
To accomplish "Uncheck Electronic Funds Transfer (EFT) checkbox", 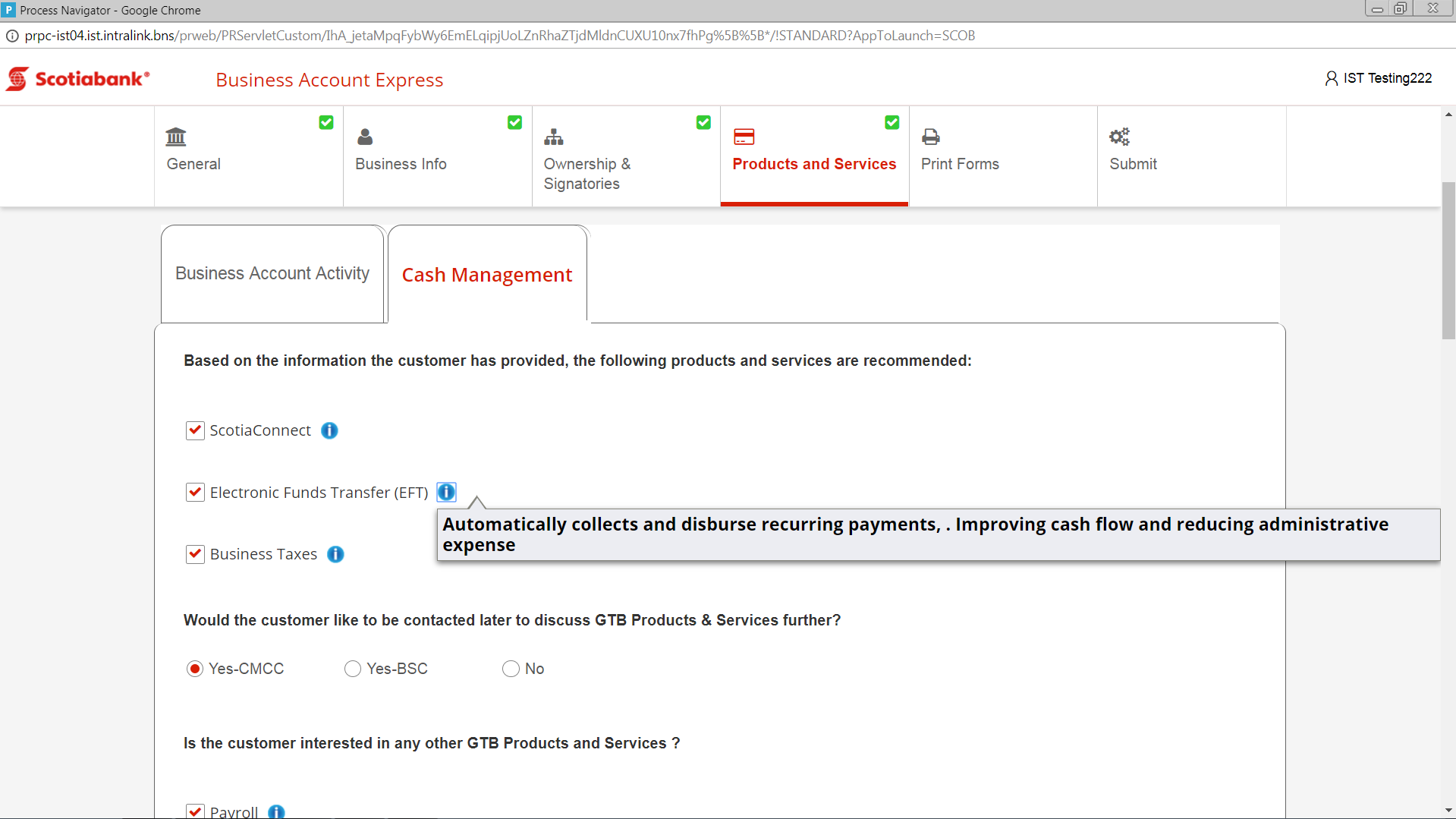I will pos(195,492).
